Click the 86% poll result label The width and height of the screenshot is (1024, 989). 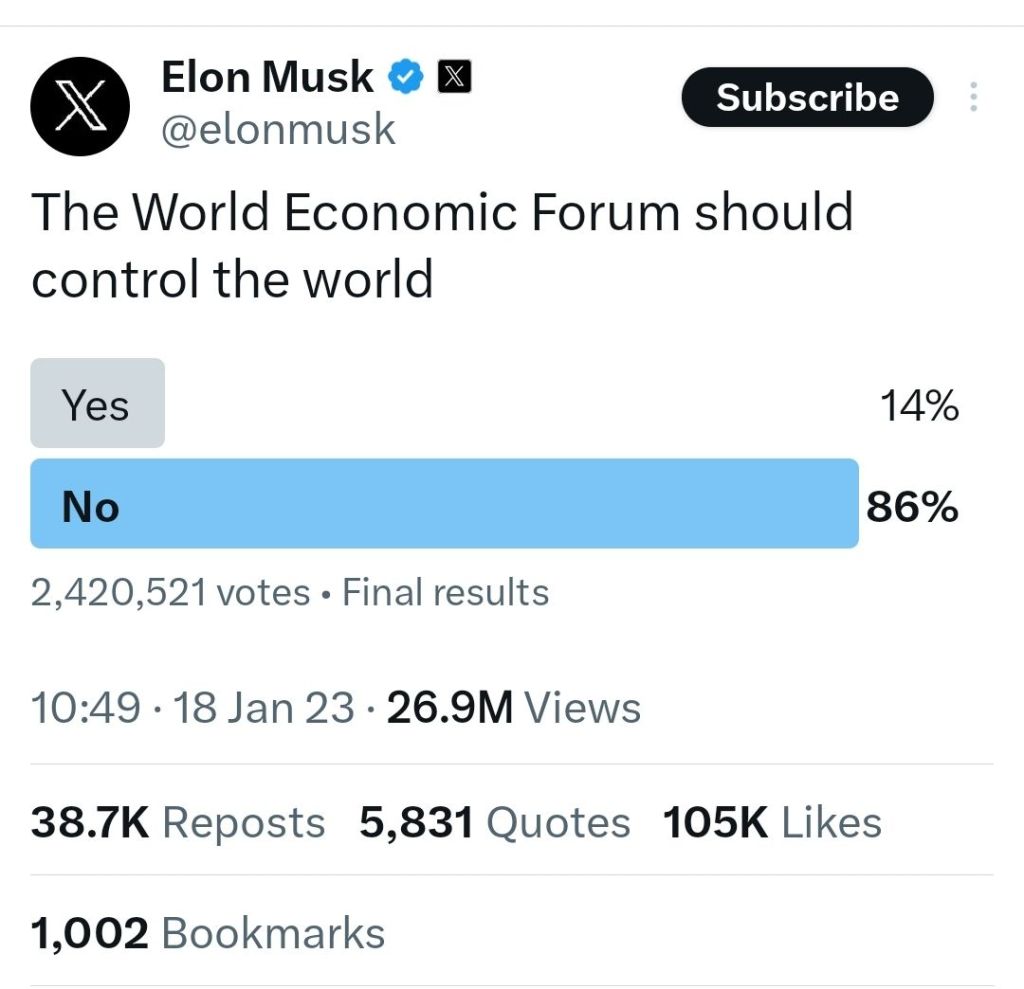912,508
